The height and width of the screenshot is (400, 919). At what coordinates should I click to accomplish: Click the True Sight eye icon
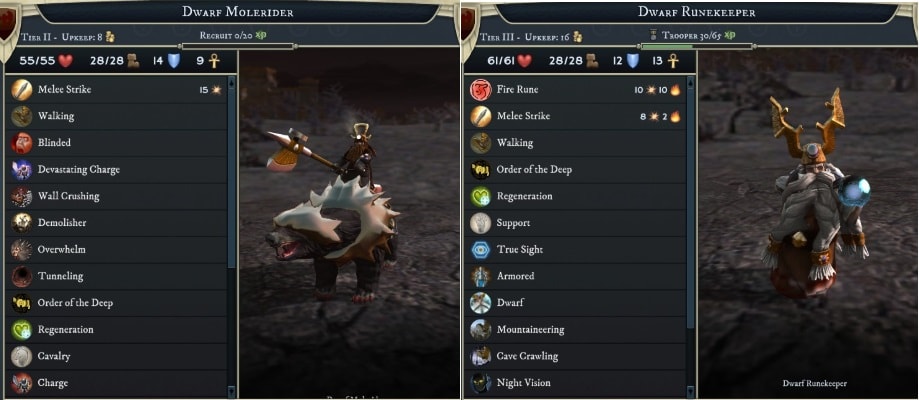(x=481, y=249)
